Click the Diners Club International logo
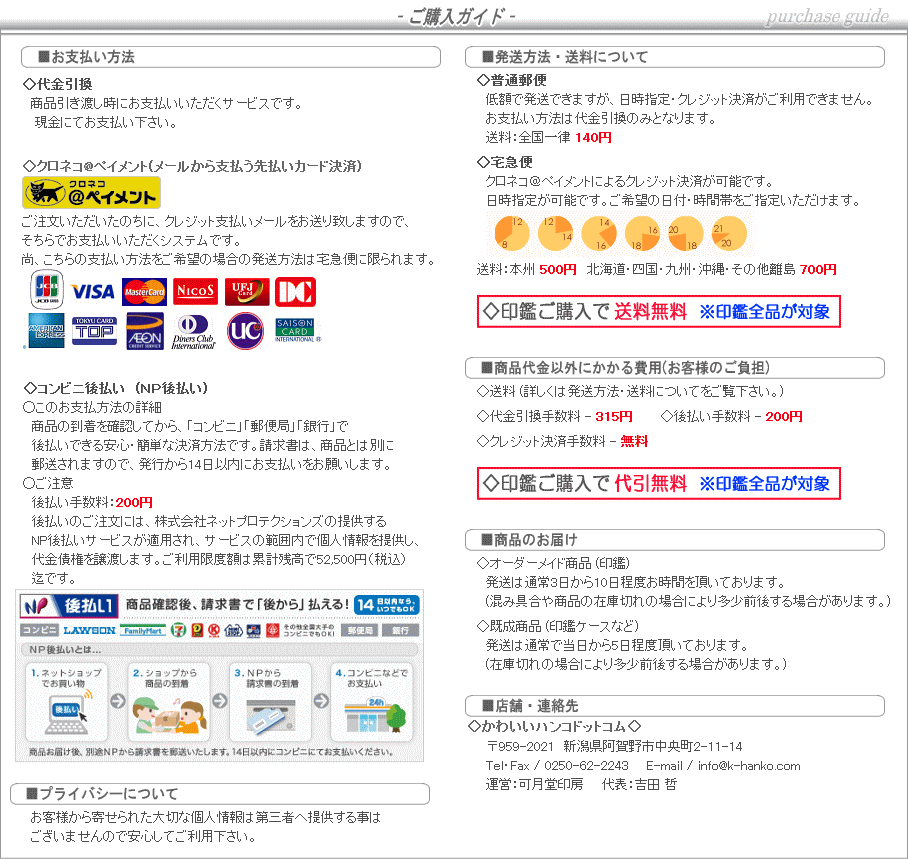 tap(194, 331)
